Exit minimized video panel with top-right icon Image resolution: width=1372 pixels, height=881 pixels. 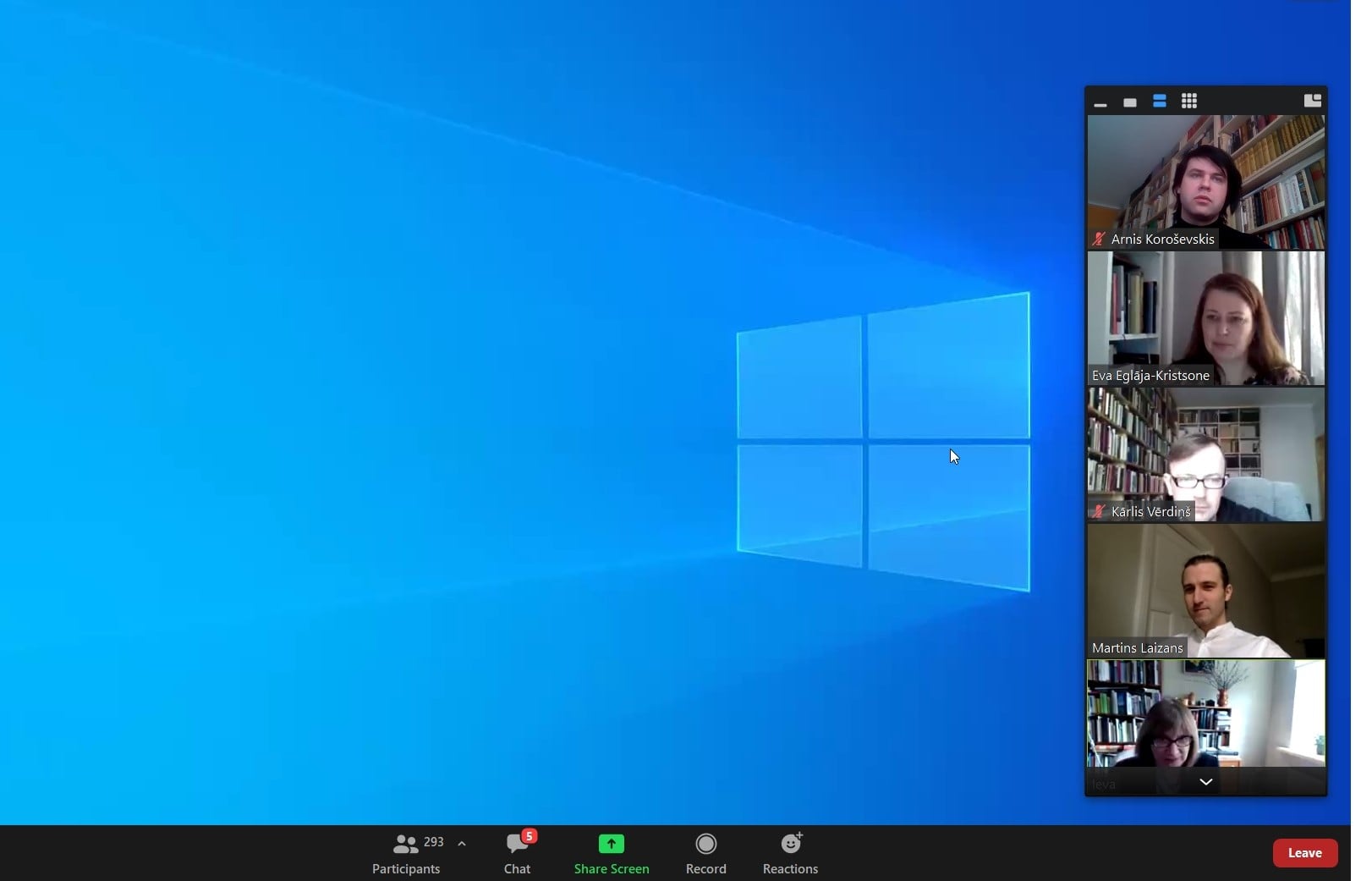[1313, 101]
